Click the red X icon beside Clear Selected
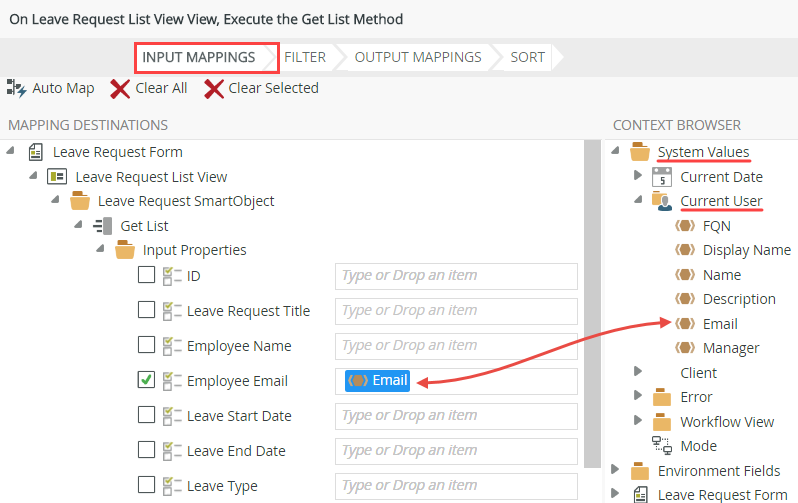Screen dimensions: 798x503 [x=214, y=89]
